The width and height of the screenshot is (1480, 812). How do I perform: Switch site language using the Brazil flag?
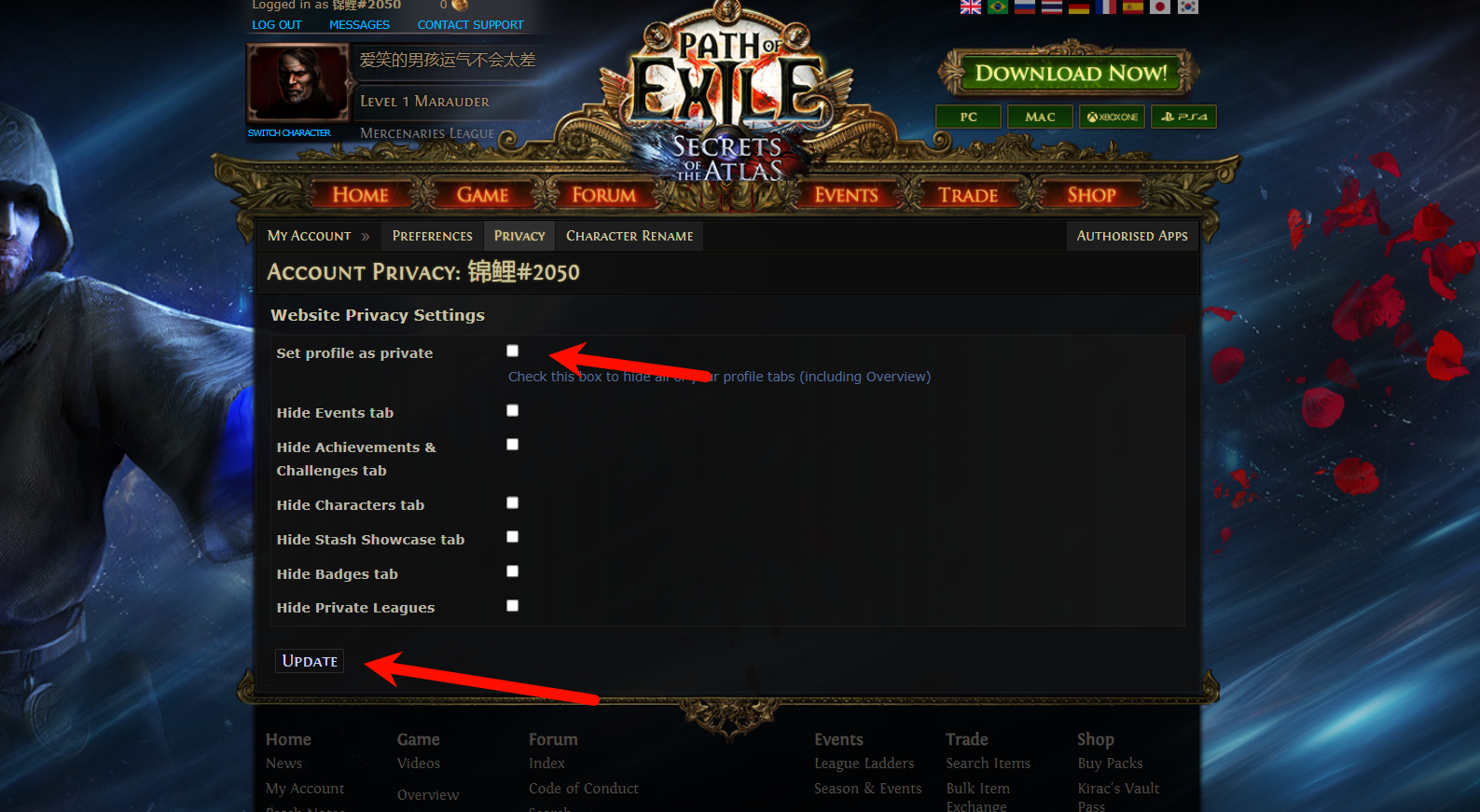998,7
